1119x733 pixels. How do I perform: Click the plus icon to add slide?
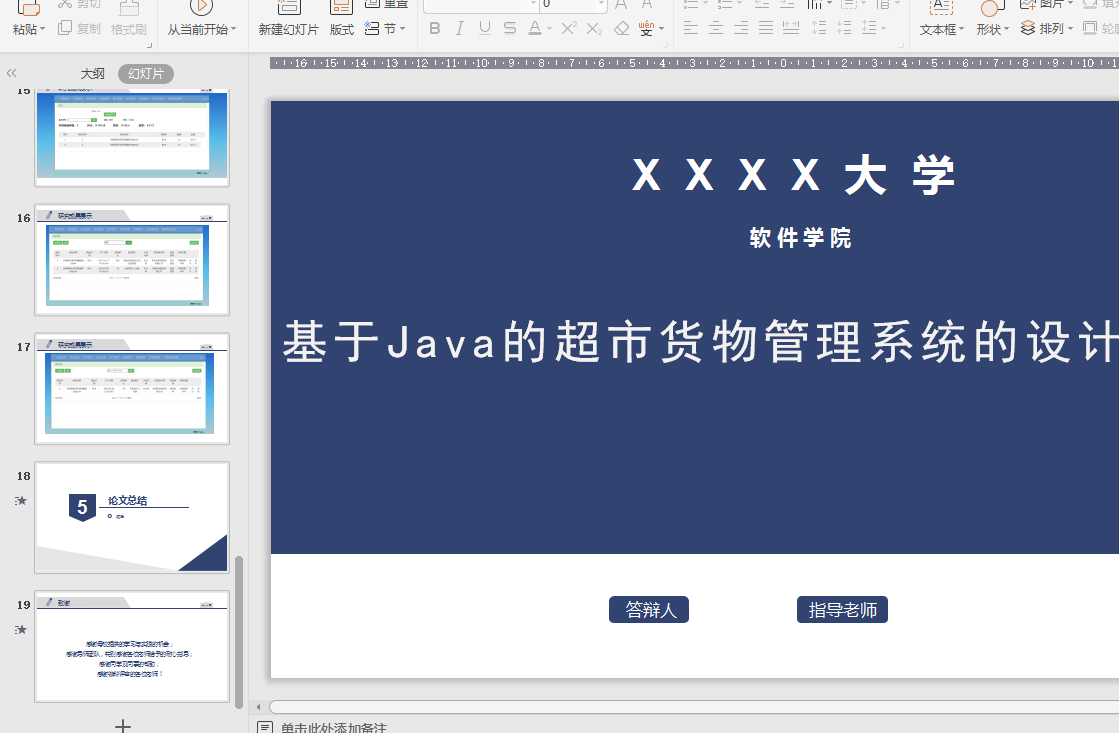click(123, 726)
